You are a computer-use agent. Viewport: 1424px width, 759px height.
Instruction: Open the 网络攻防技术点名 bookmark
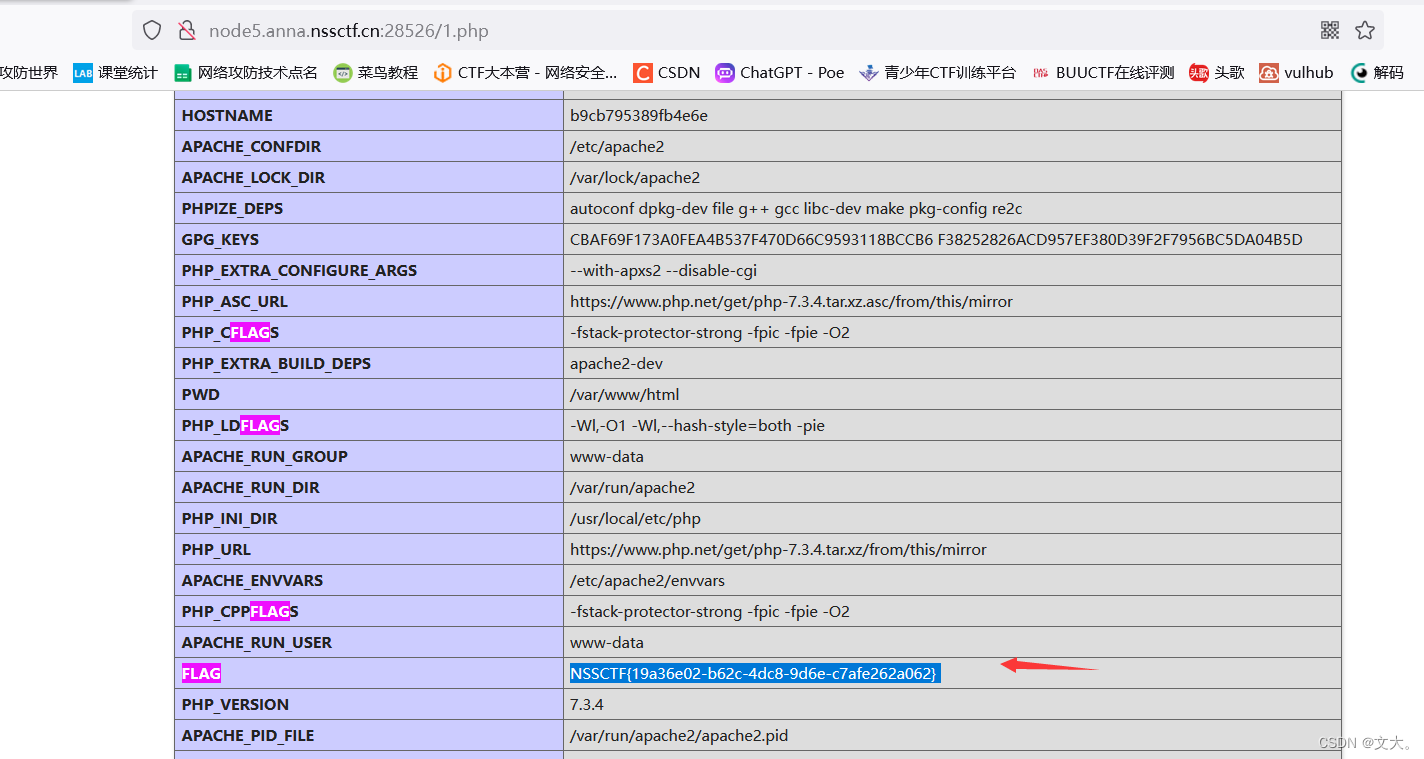pos(245,72)
